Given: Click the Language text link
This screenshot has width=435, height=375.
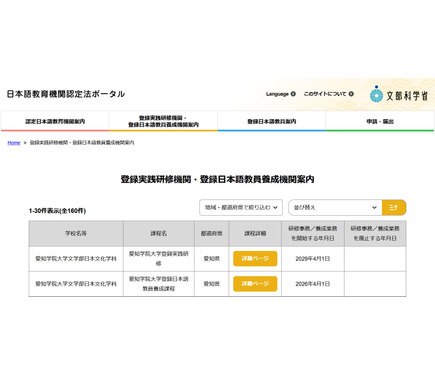Looking at the screenshot, I should 277,94.
